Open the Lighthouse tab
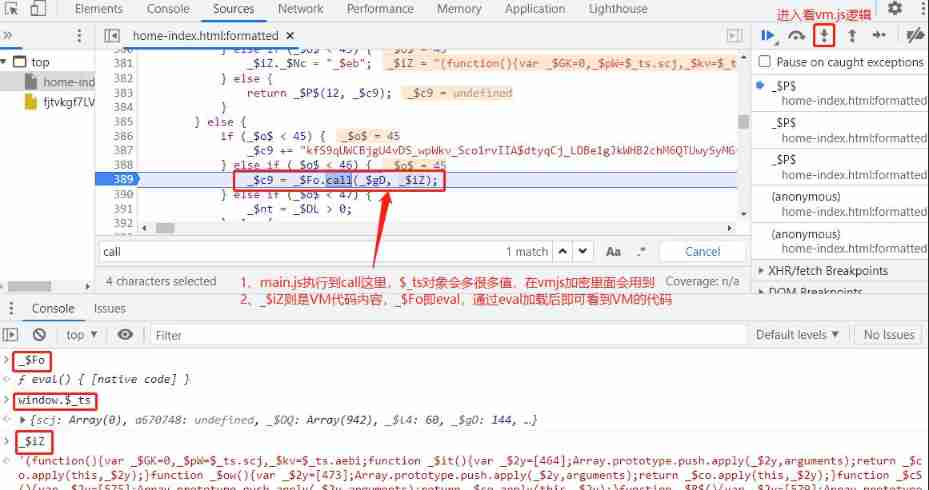This screenshot has width=929, height=490. (618, 9)
